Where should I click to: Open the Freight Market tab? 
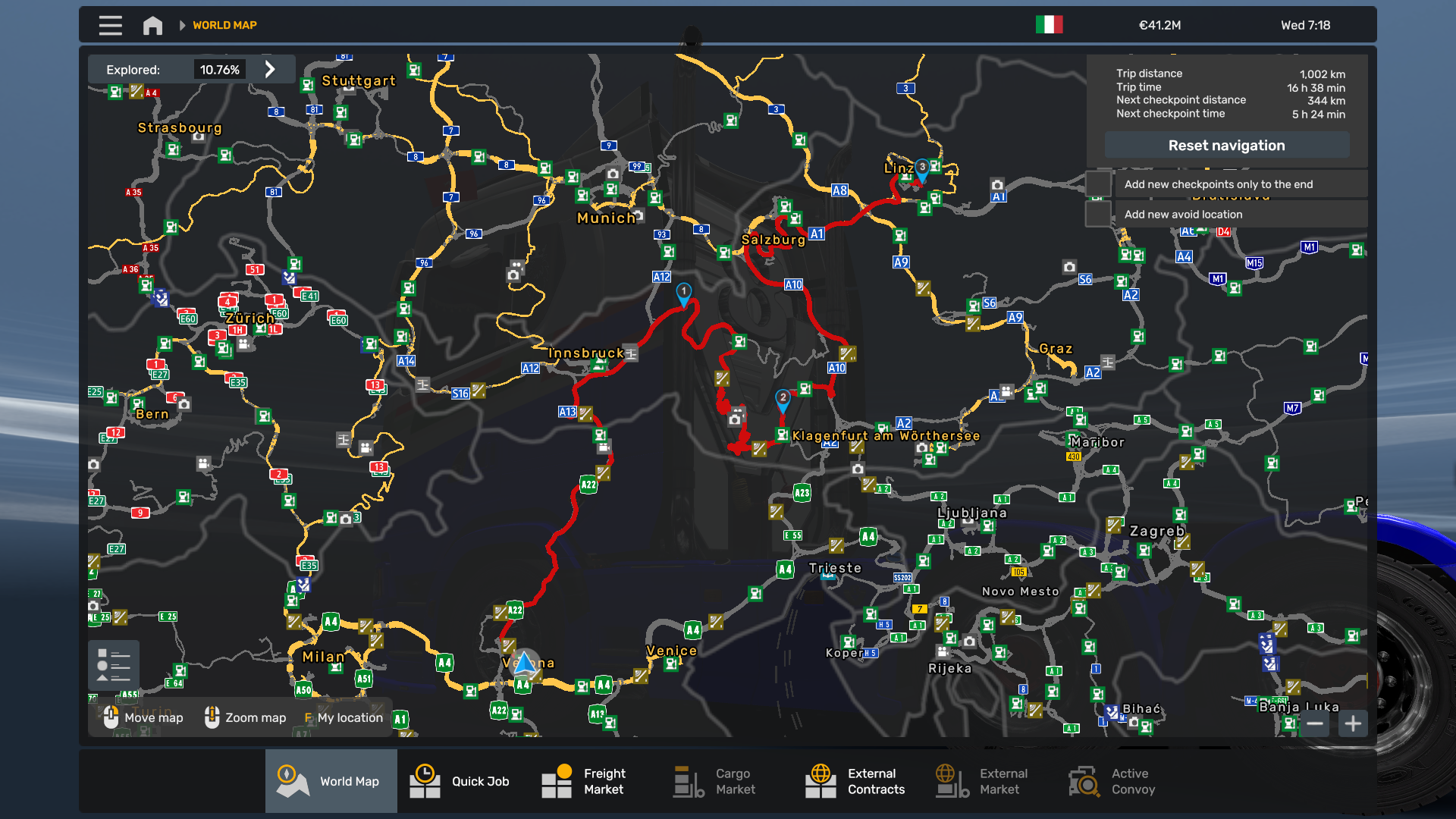coord(584,781)
